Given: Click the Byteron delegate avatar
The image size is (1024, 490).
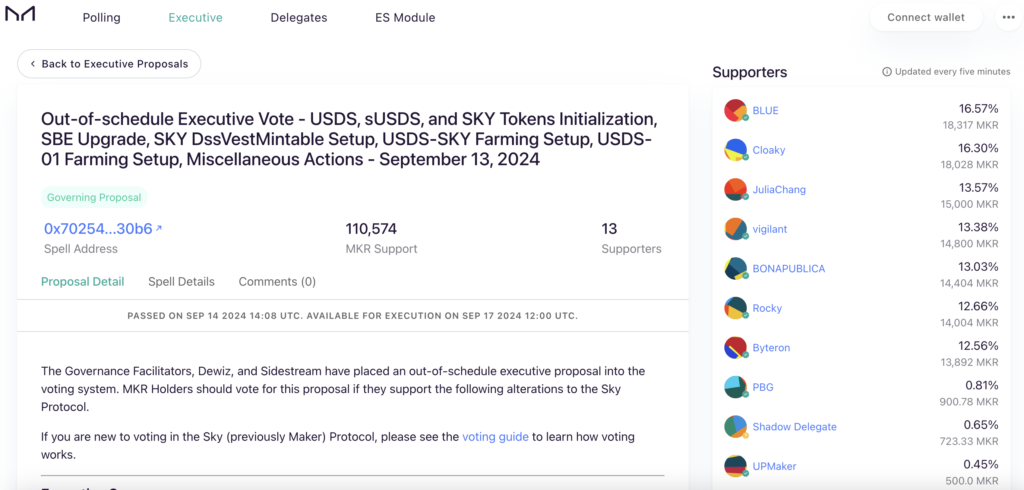Looking at the screenshot, I should [735, 348].
